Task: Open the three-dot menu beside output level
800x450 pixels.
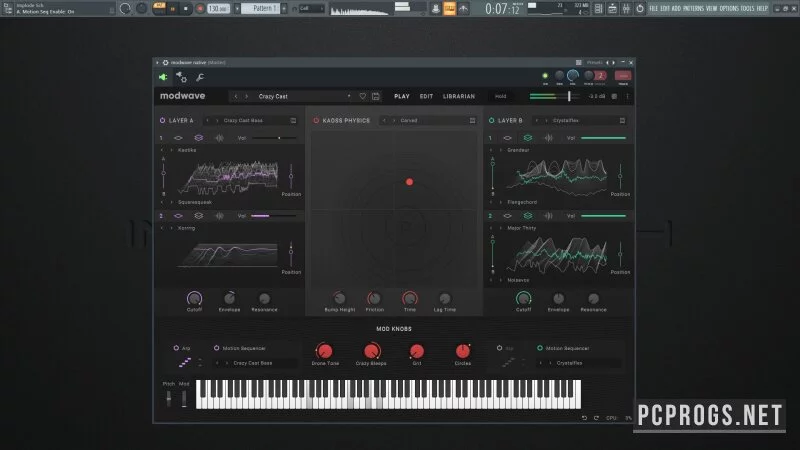Action: (x=627, y=96)
